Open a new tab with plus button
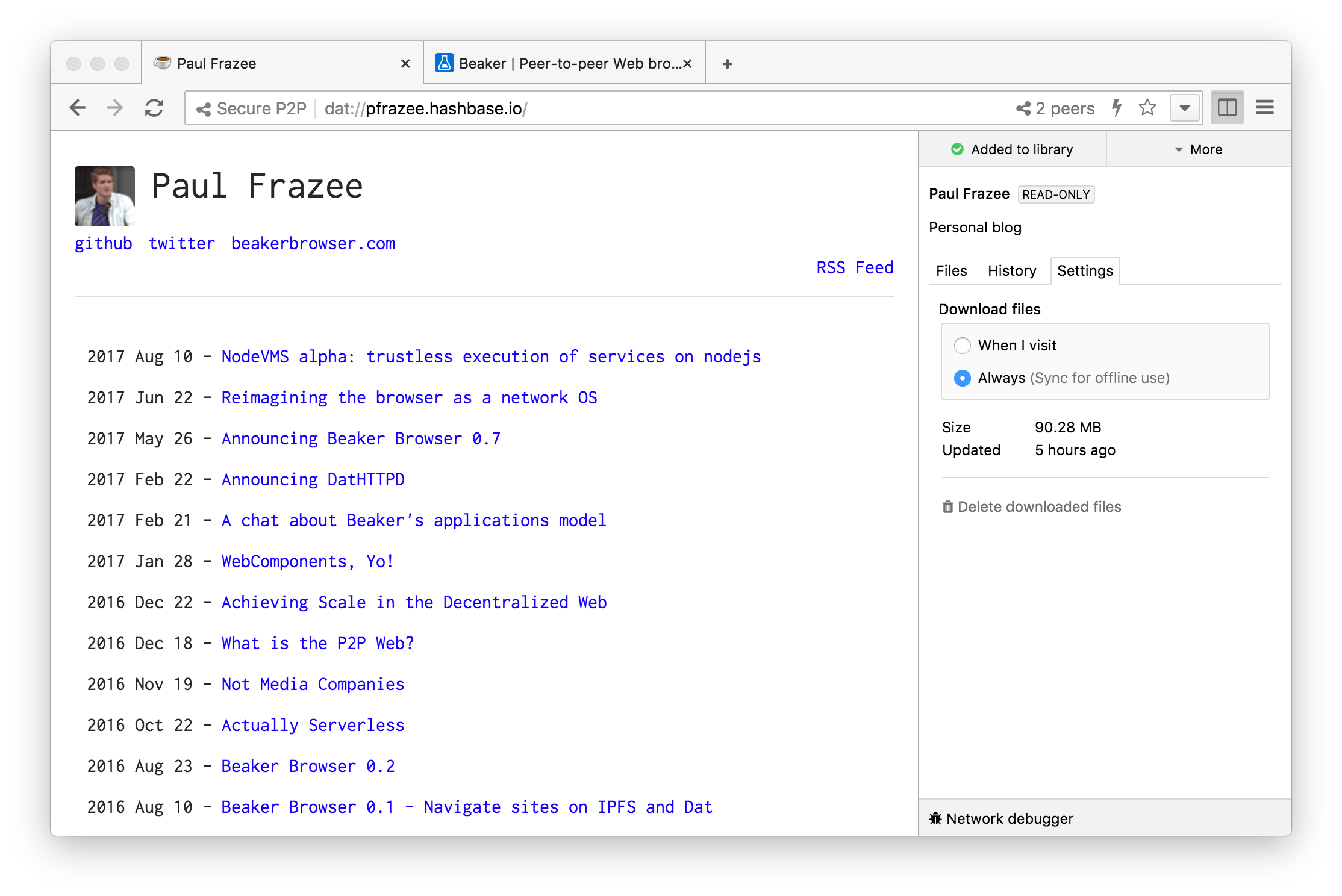 click(x=728, y=64)
